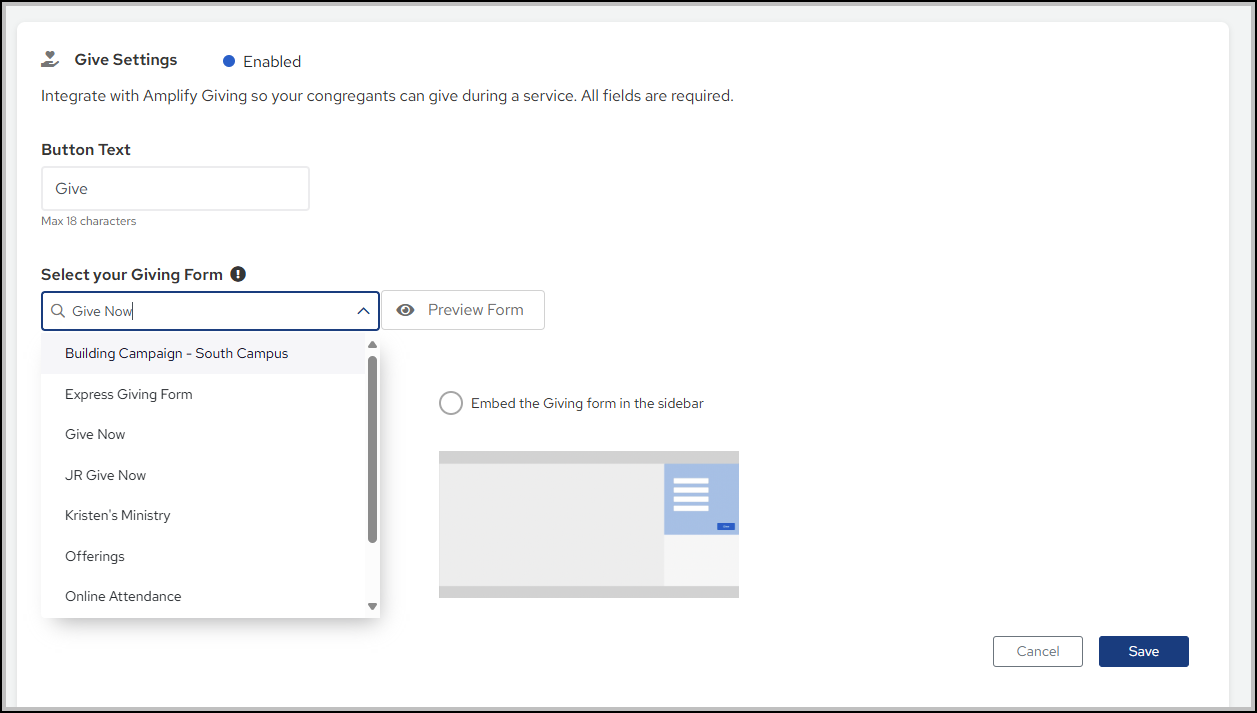Click the sidebar embed layout preview thumbnail
Screen dimensions: 1257x713
pos(588,524)
